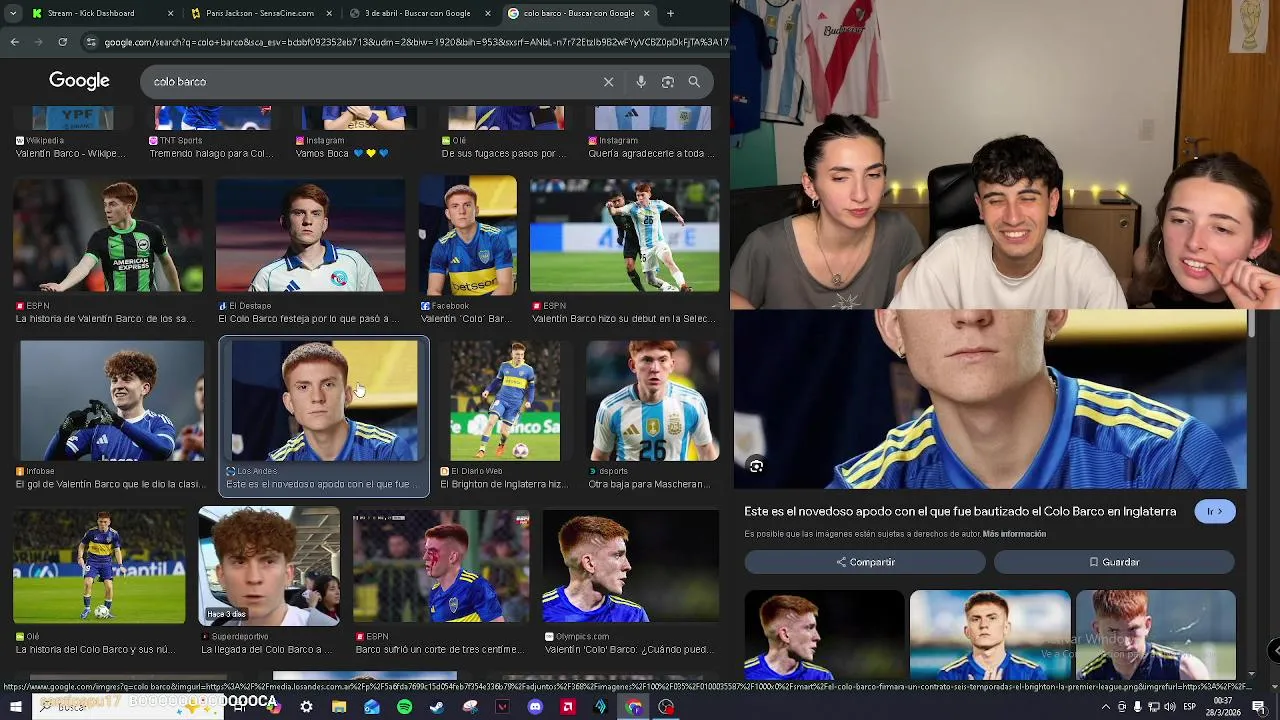Click the blue Ir visit button
1280x720 pixels.
coord(1215,511)
